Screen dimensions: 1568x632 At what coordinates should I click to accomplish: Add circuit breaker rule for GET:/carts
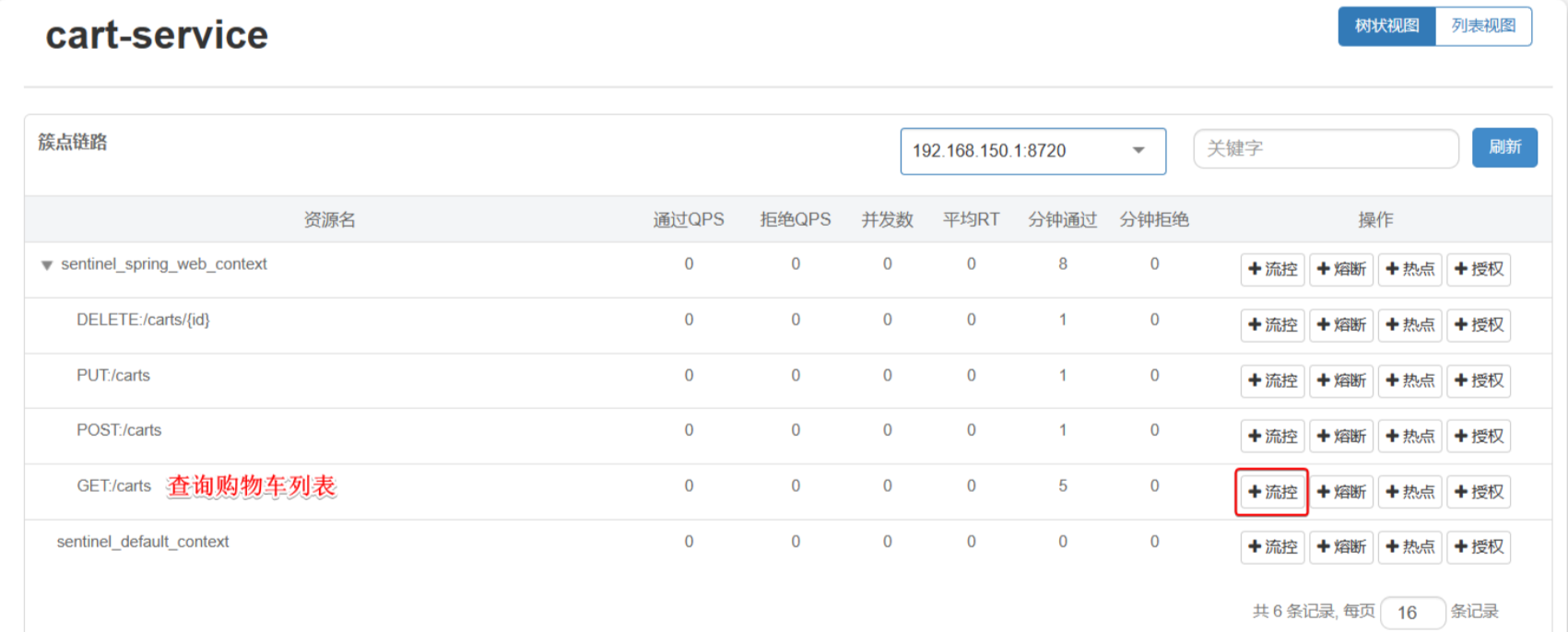(x=1341, y=492)
